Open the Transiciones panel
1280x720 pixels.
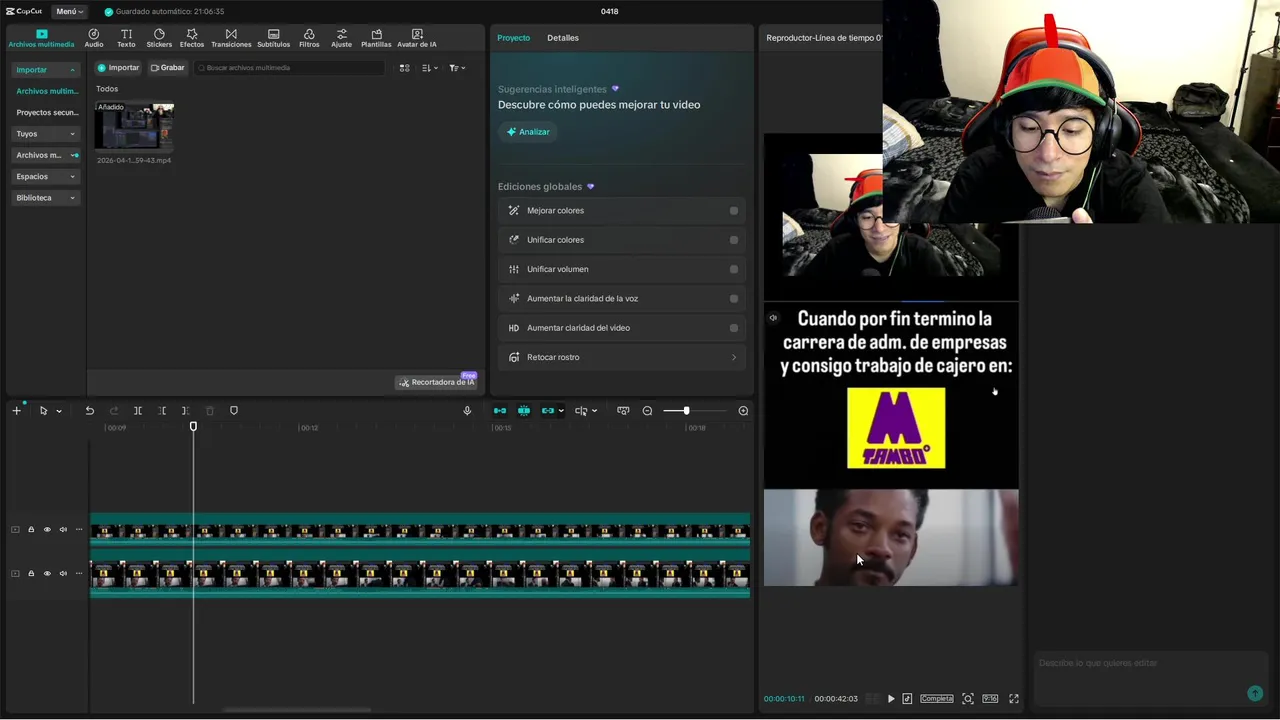tap(231, 38)
